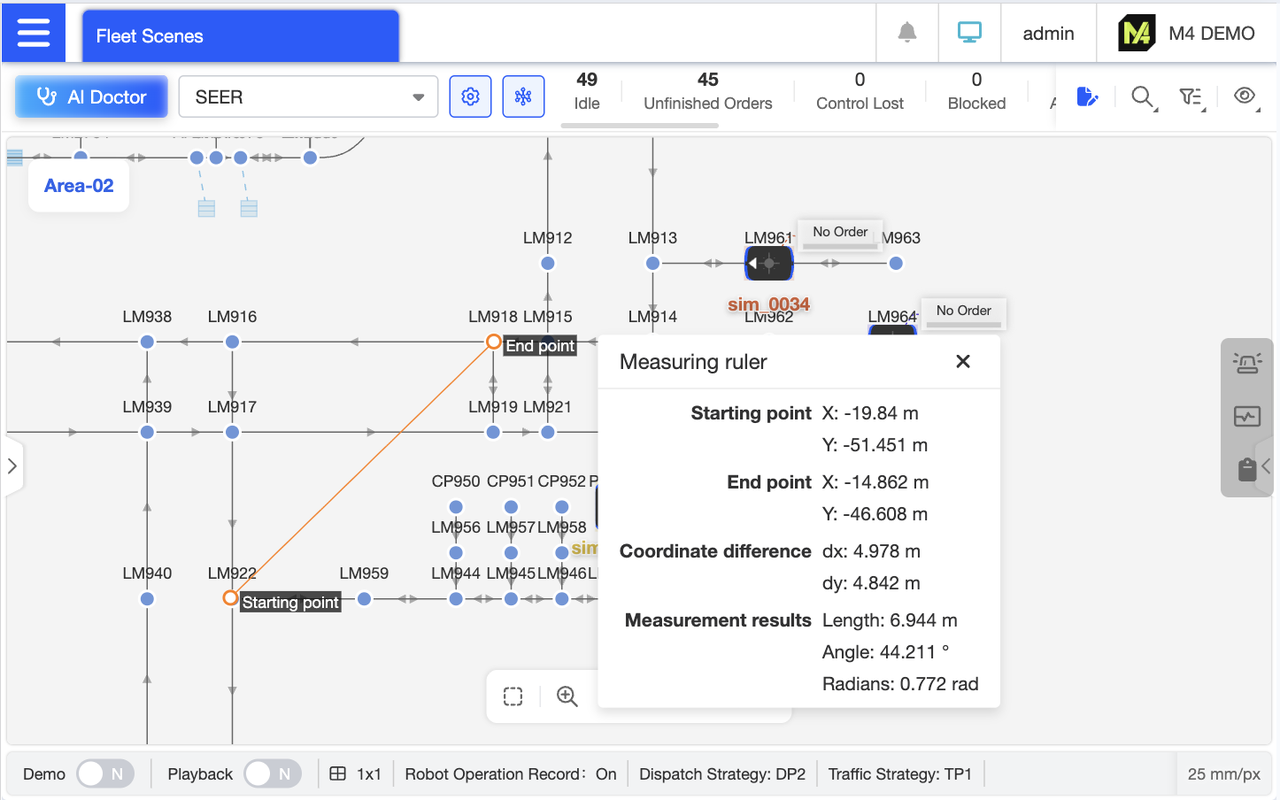Collapse the right toolbar panel chevron
The height and width of the screenshot is (800, 1280).
click(1264, 465)
